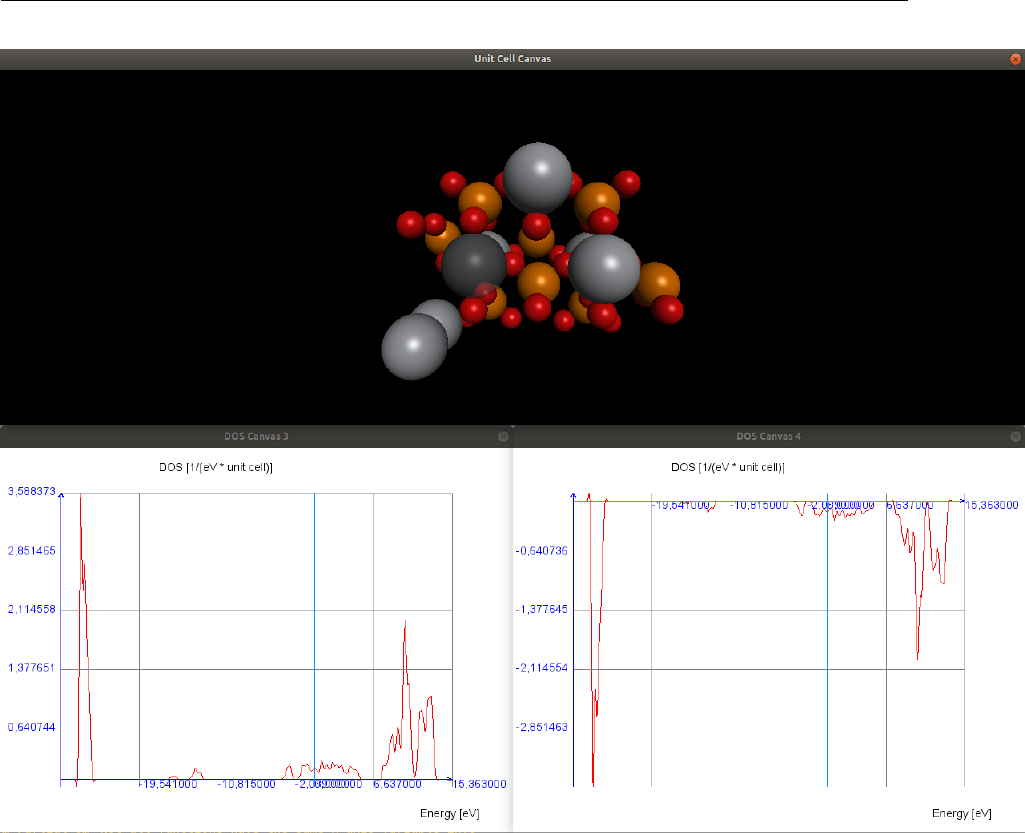The width and height of the screenshot is (1025, 833).
Task: Click the large gray atom on the right
Action: (x=604, y=268)
